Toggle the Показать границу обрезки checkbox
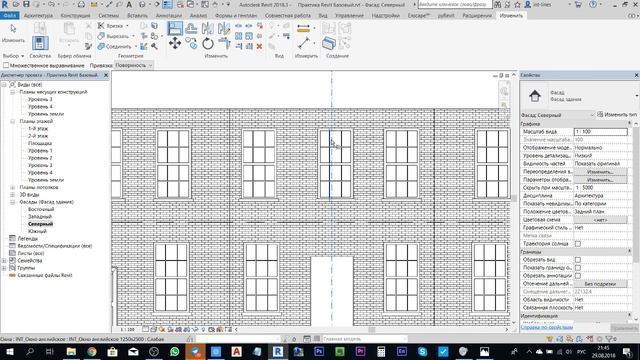Image resolution: width=640 pixels, height=360 pixels. click(578, 268)
